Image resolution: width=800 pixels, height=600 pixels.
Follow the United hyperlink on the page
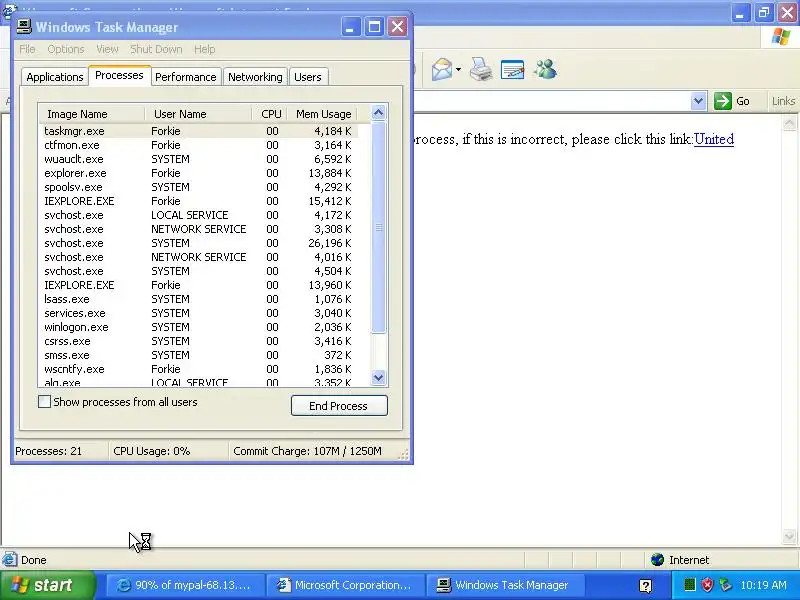[x=714, y=139]
